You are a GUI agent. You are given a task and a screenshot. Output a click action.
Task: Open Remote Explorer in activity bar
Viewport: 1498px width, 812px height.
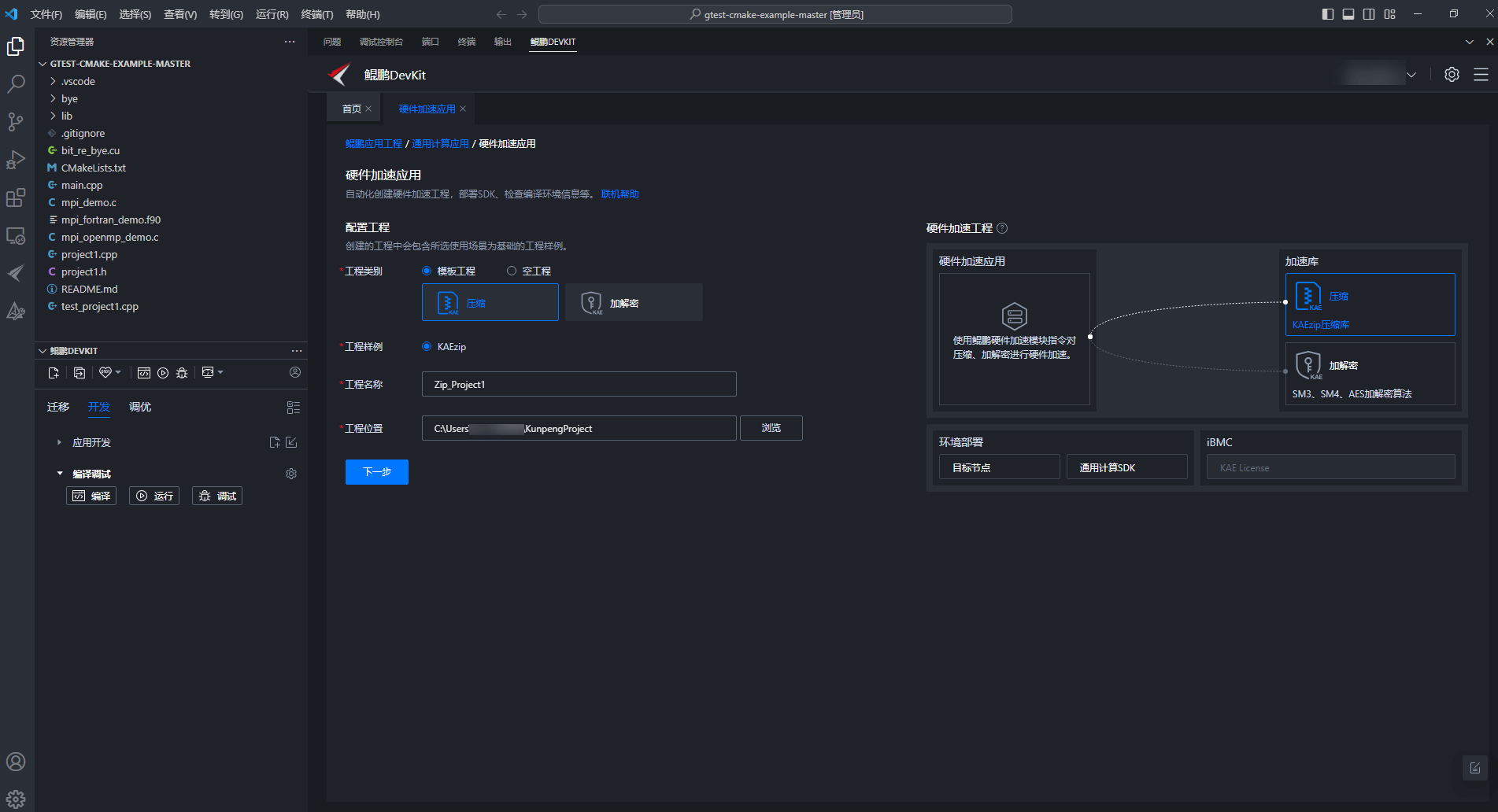coord(16,235)
